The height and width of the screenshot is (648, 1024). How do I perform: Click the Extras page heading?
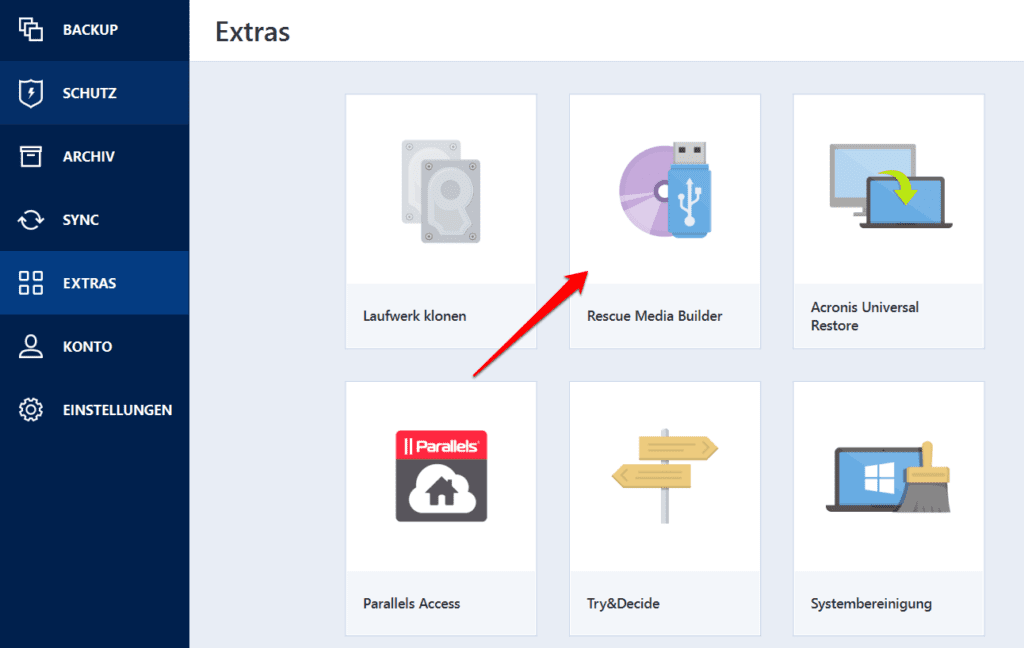[x=253, y=32]
